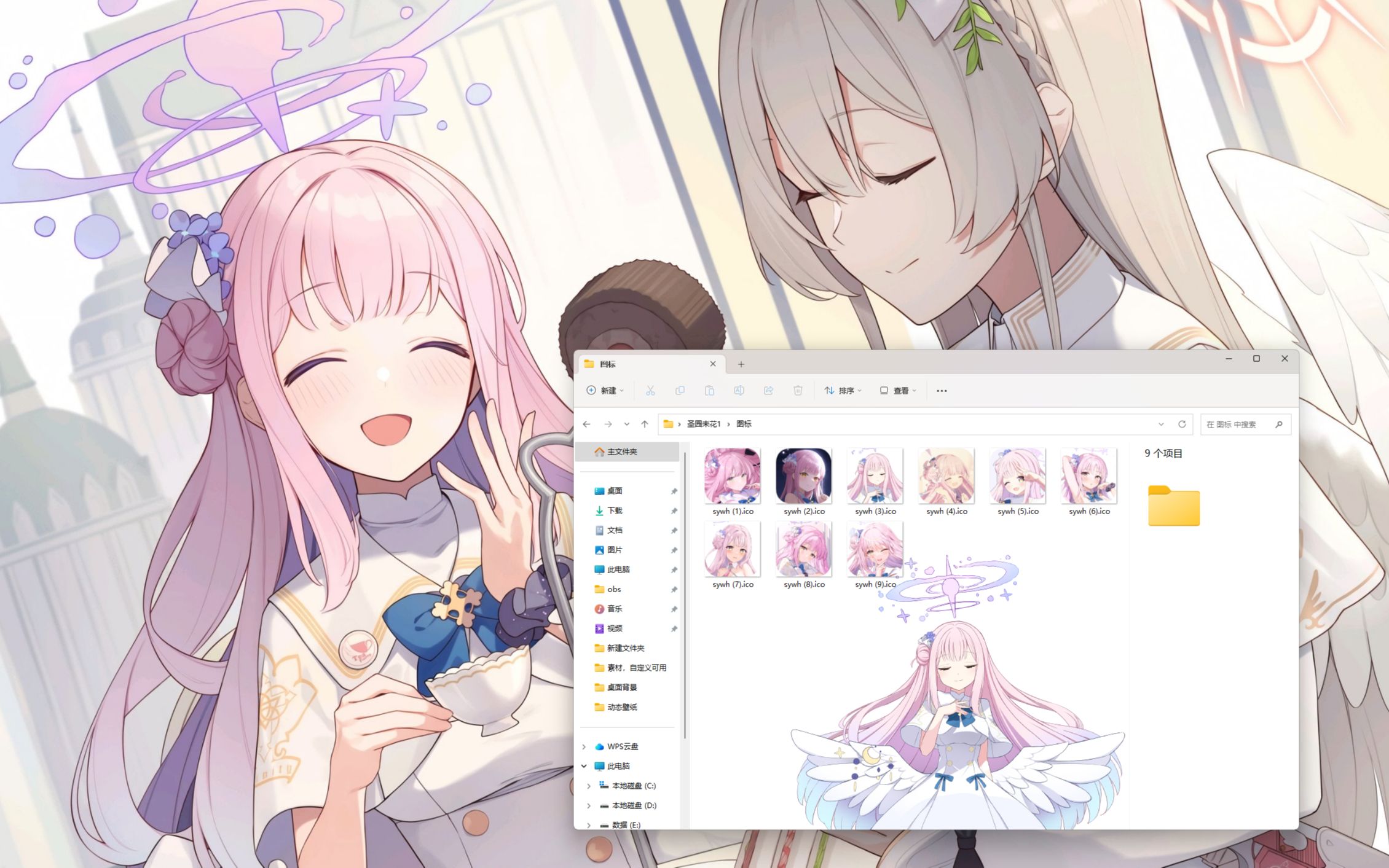This screenshot has width=1389, height=868.
Task: Expand the 本地磁盘 (D:) node
Action: coord(589,805)
